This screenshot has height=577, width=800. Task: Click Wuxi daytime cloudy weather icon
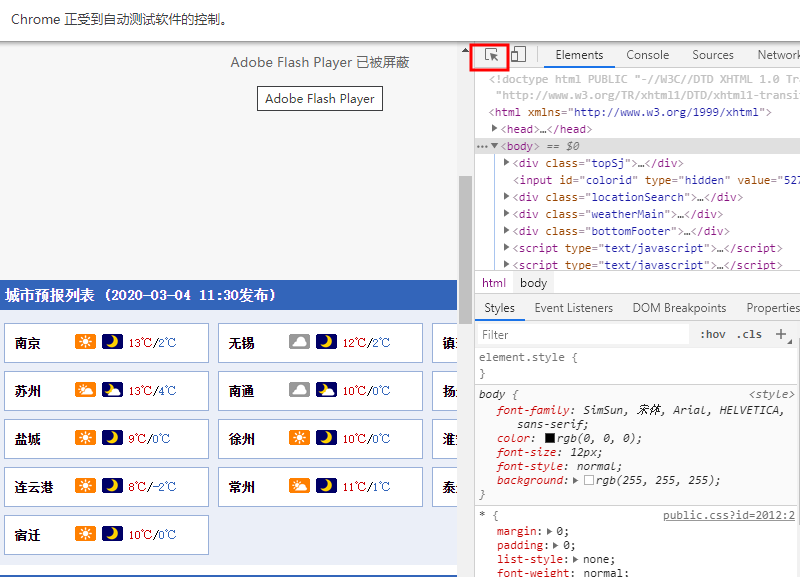pos(299,341)
